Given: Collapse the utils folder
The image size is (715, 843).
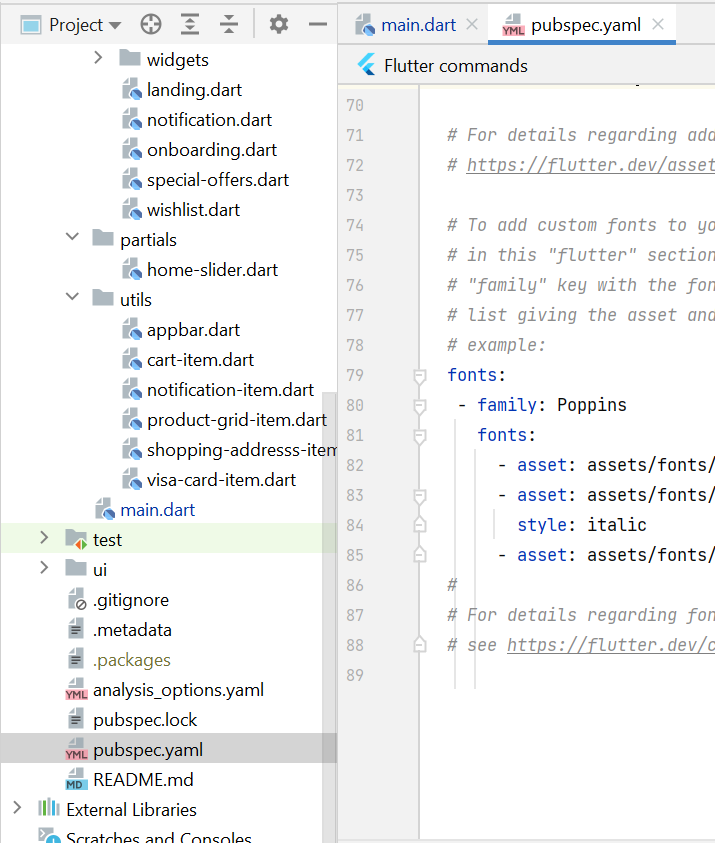Looking at the screenshot, I should point(72,299).
